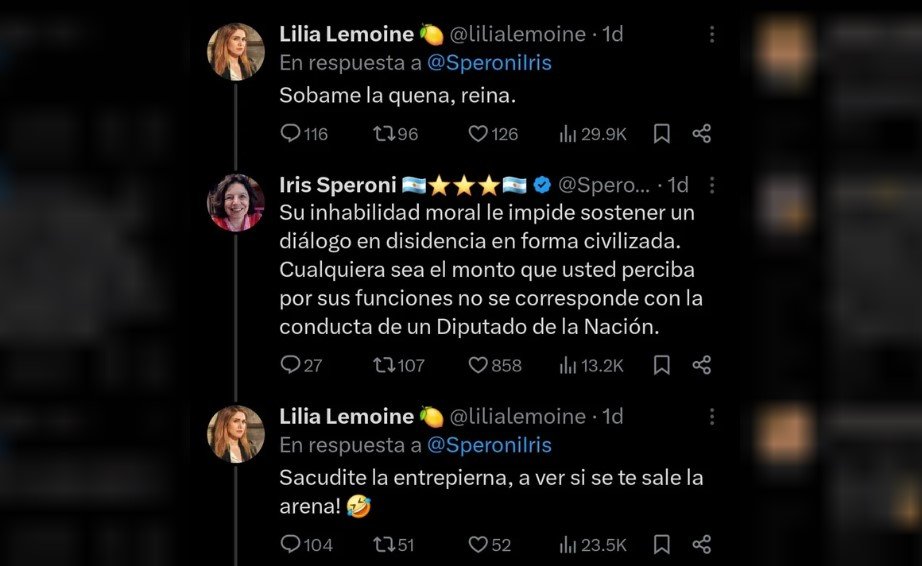Image resolution: width=922 pixels, height=566 pixels.
Task: Retweet the 'Sobame la quena' tweet
Action: 383,133
